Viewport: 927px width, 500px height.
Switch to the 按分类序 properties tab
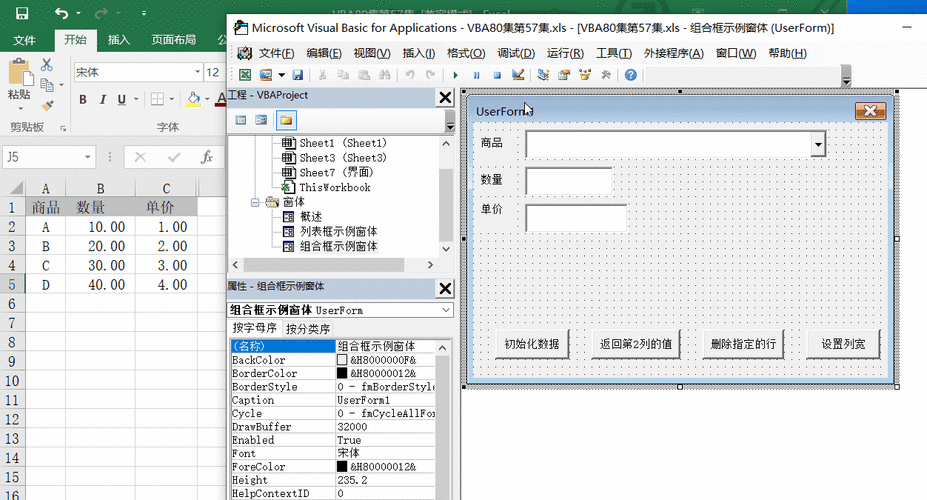click(308, 328)
